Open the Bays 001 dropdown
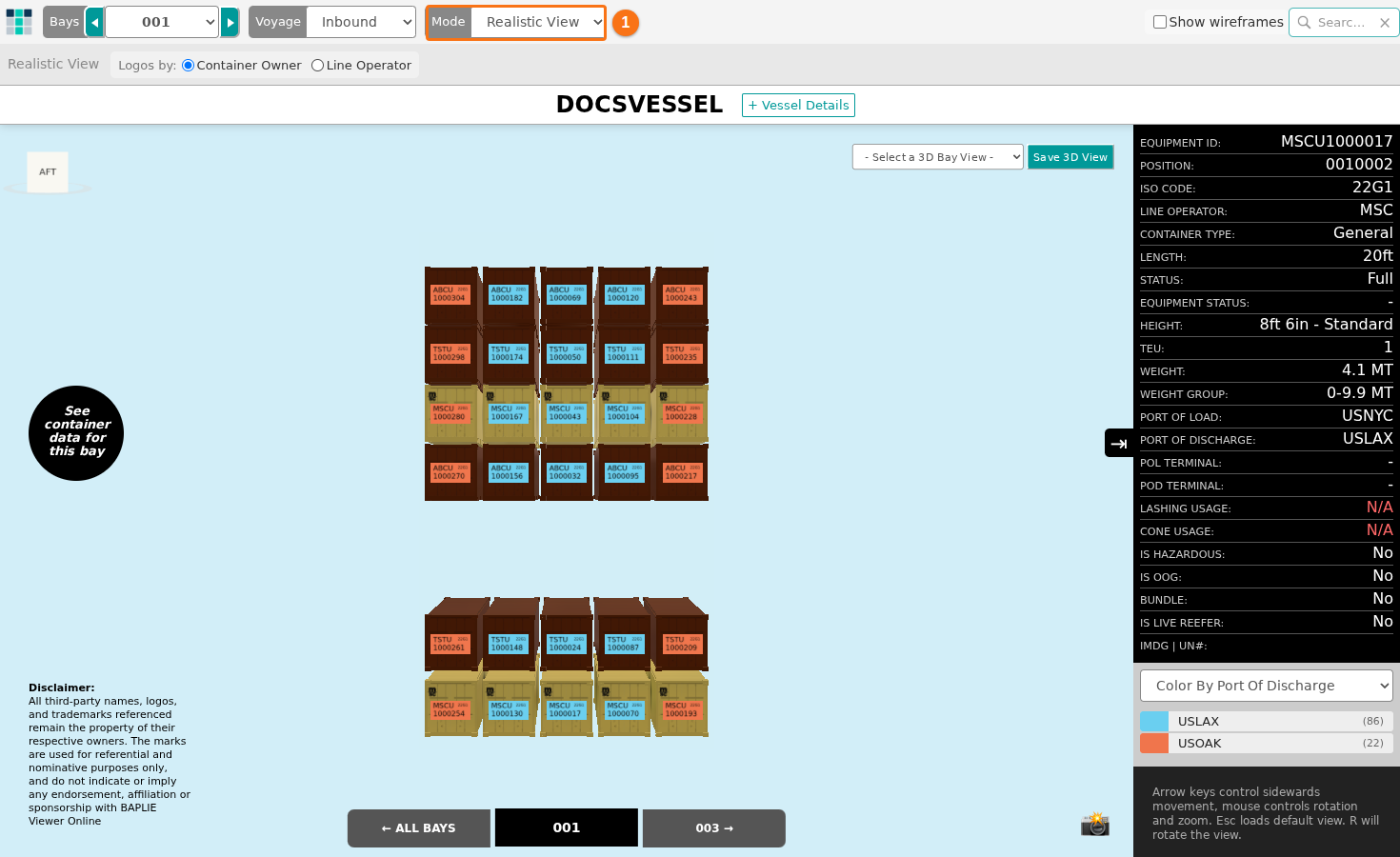The width and height of the screenshot is (1400, 857). pyautogui.click(x=162, y=22)
